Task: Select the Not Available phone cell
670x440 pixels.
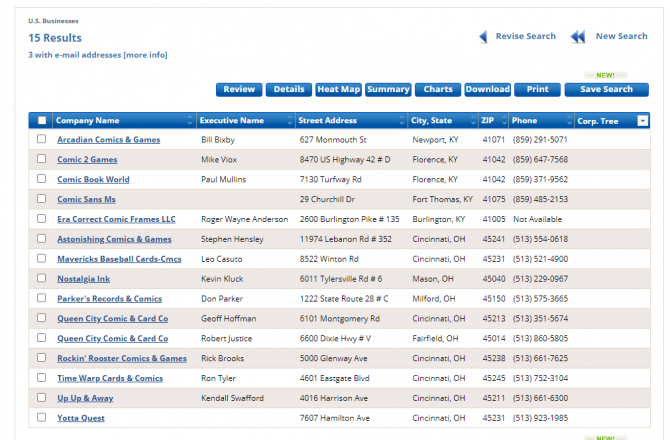Action: 538,219
